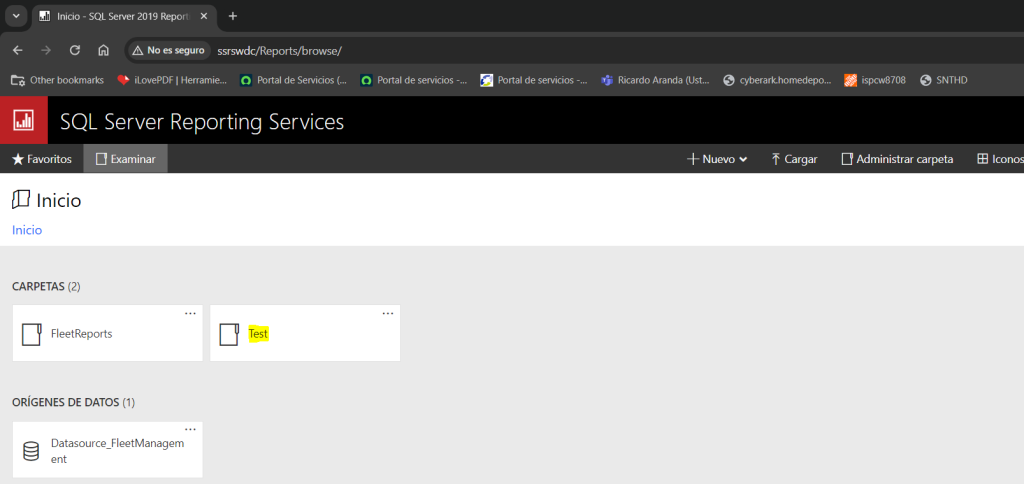Open the tab search dropdown arrow

point(16,16)
